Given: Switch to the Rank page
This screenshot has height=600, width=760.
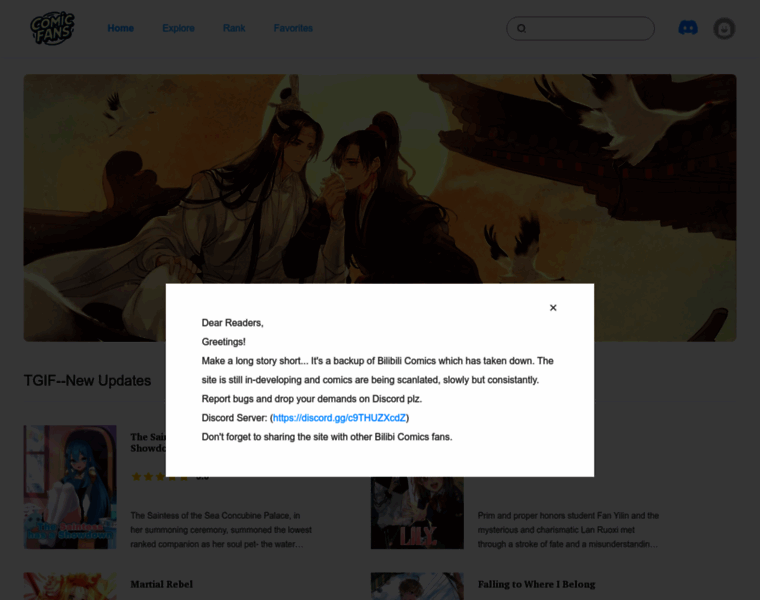Looking at the screenshot, I should [x=234, y=28].
